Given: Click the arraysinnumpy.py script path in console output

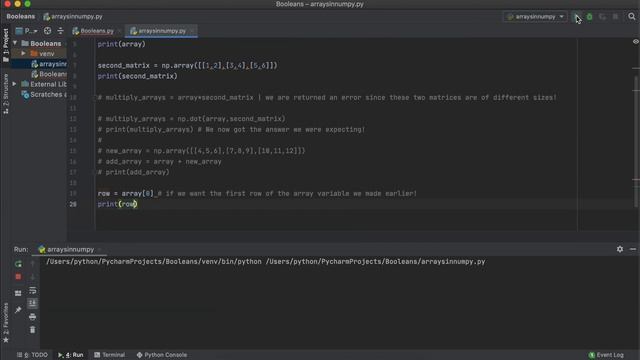Looking at the screenshot, I should click(376, 262).
